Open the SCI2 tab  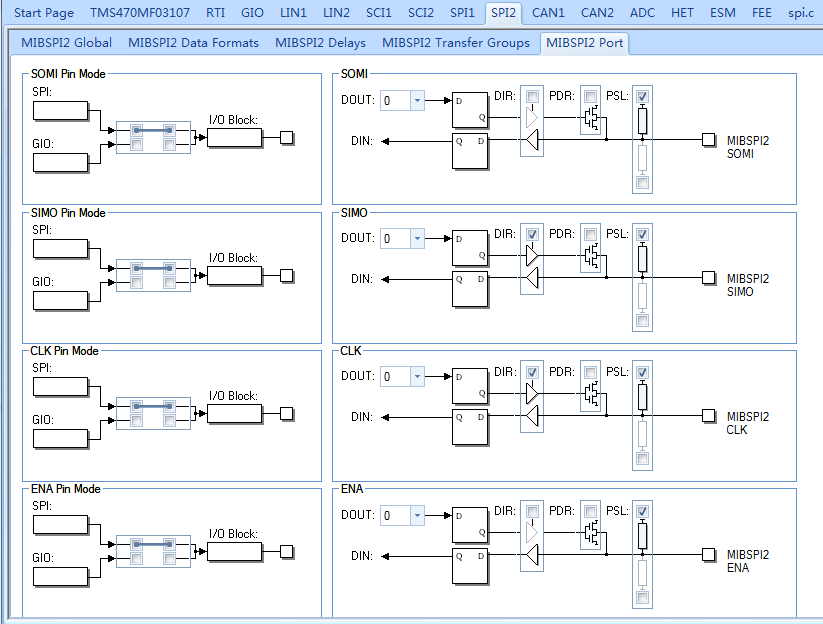click(421, 13)
